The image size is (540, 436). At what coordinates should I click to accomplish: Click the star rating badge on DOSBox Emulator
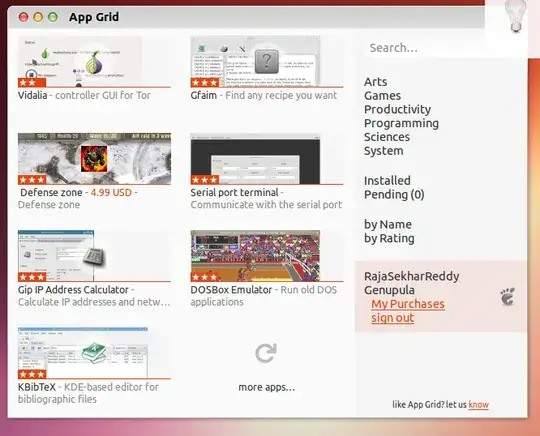pyautogui.click(x=205, y=277)
